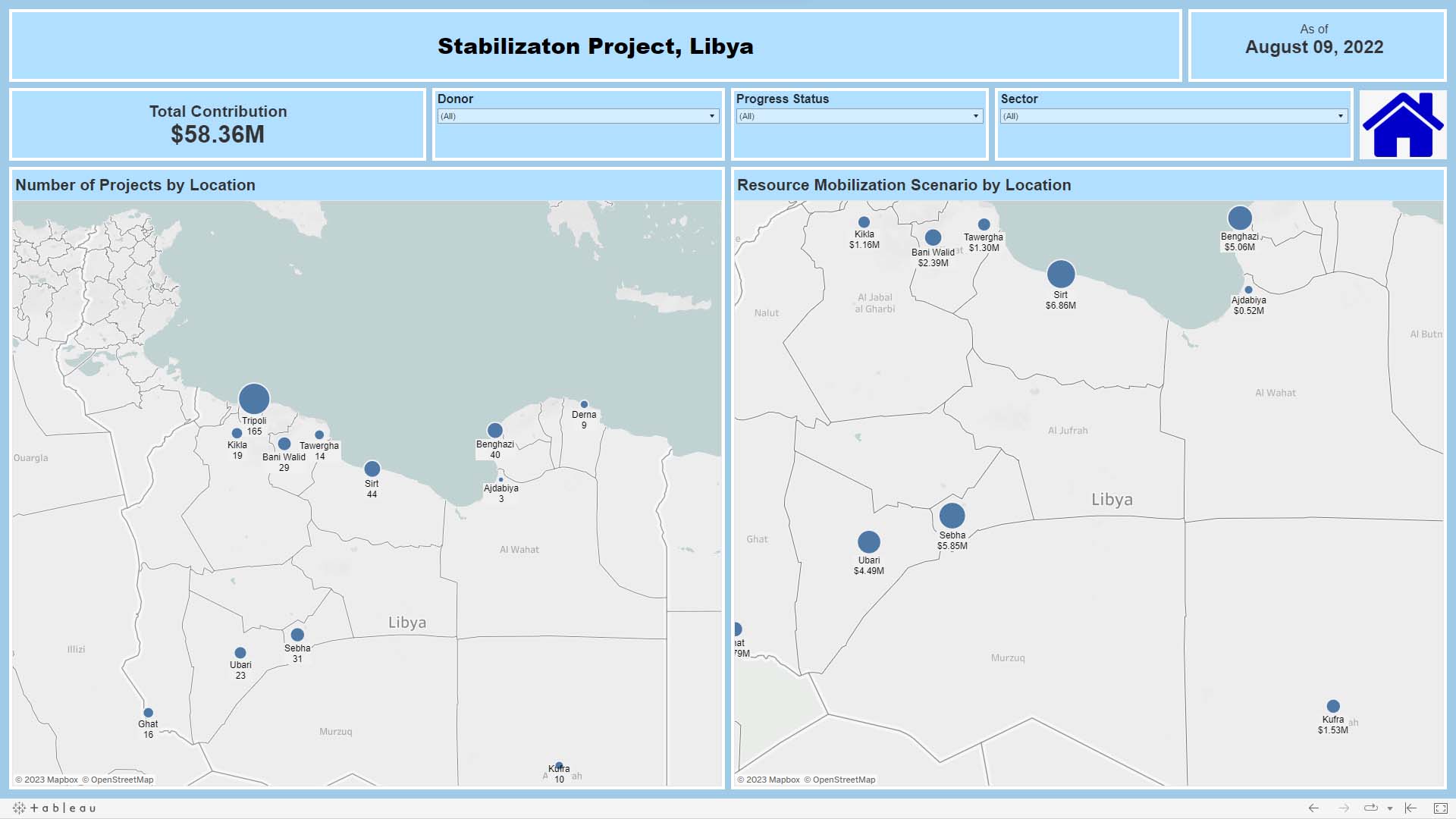Click Resource Mobilization Scenario by Location heading

pyautogui.click(x=904, y=185)
